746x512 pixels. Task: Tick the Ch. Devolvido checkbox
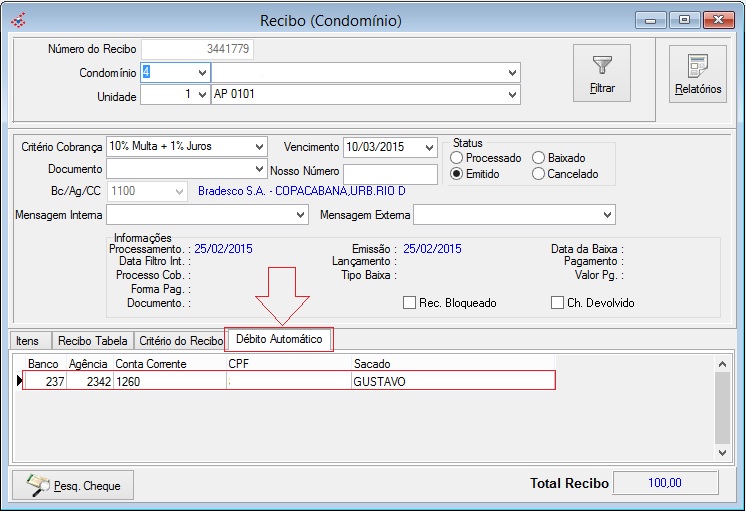(558, 303)
